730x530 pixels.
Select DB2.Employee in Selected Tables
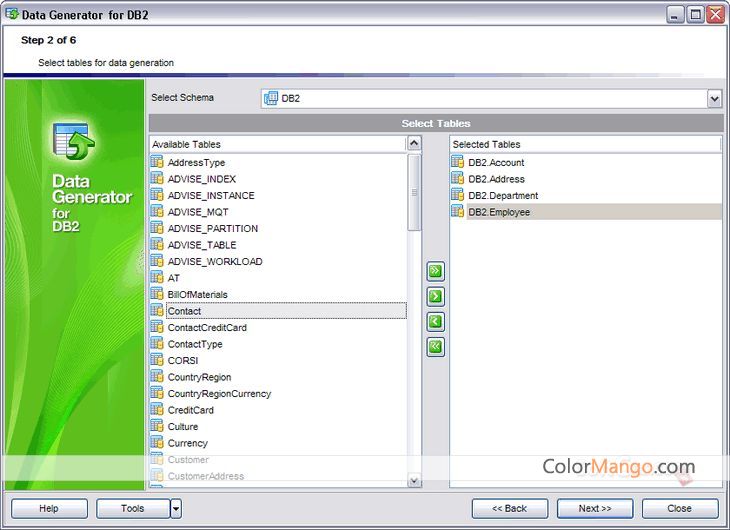click(x=499, y=212)
